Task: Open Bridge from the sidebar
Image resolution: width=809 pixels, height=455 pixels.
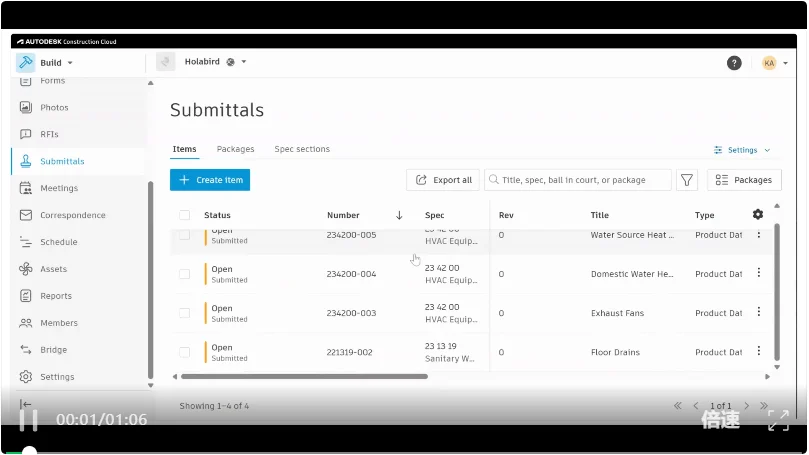Action: [53, 350]
